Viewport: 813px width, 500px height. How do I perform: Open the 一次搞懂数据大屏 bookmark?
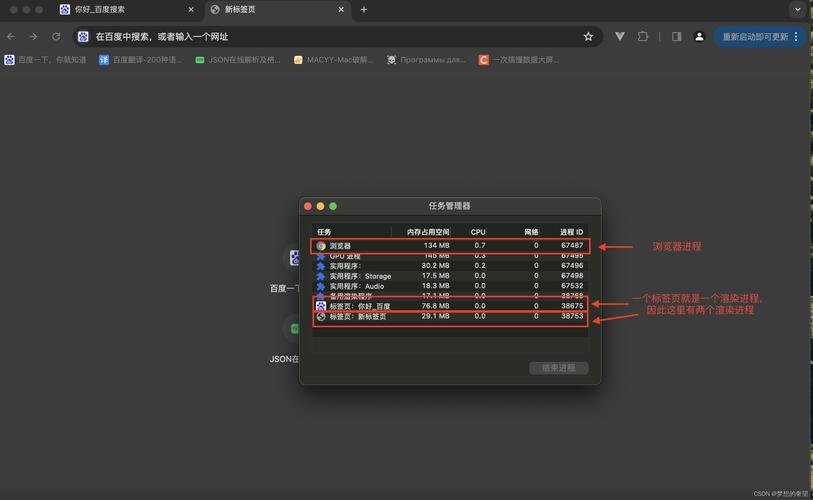(519, 60)
